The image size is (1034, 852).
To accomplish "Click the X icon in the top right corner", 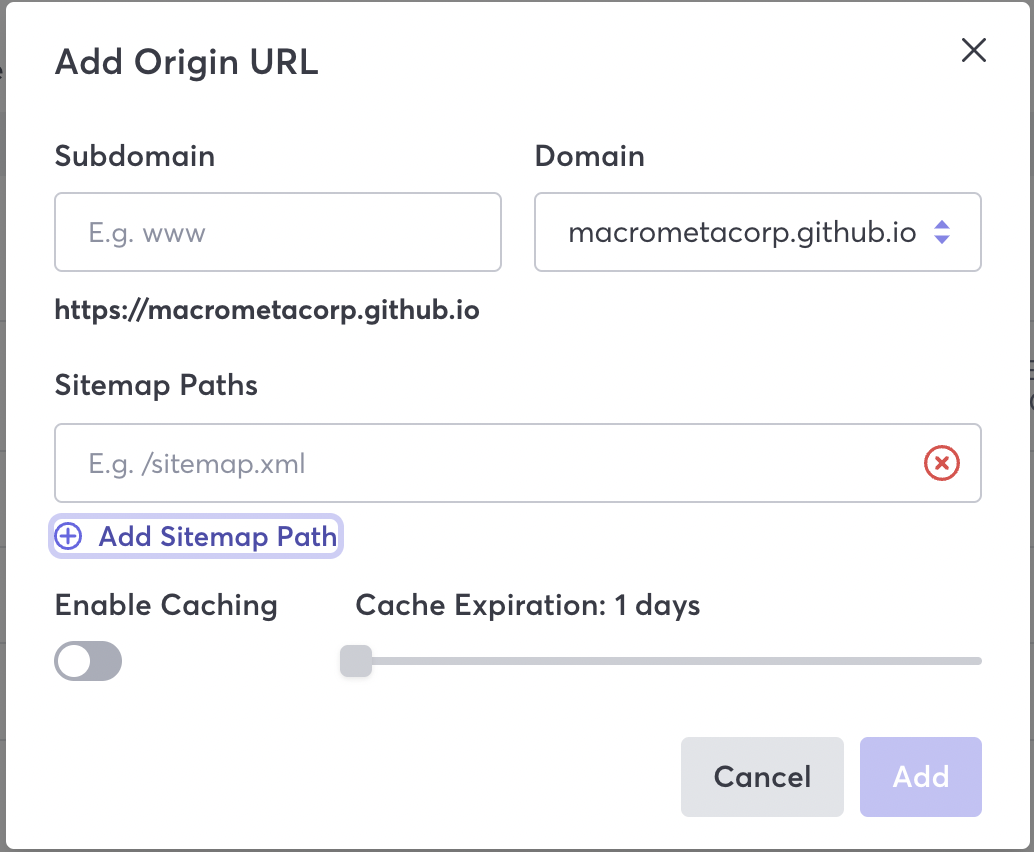I will click(x=973, y=50).
